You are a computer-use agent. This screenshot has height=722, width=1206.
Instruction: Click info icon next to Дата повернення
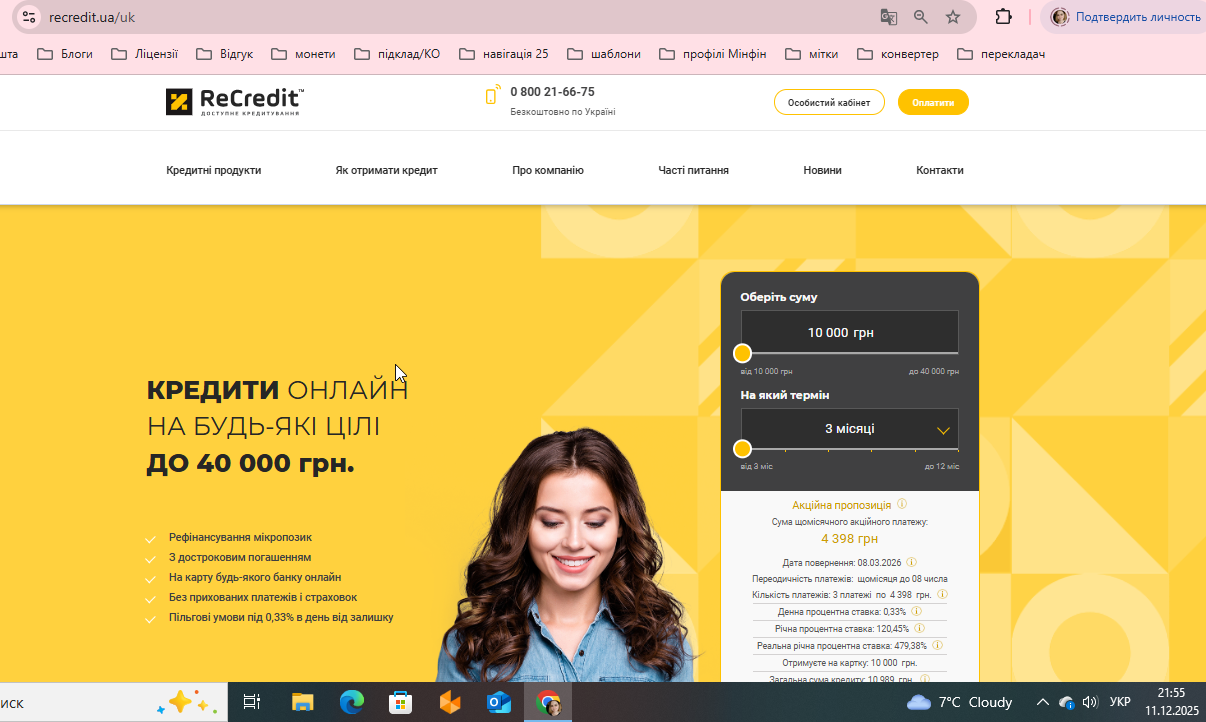pyautogui.click(x=911, y=562)
